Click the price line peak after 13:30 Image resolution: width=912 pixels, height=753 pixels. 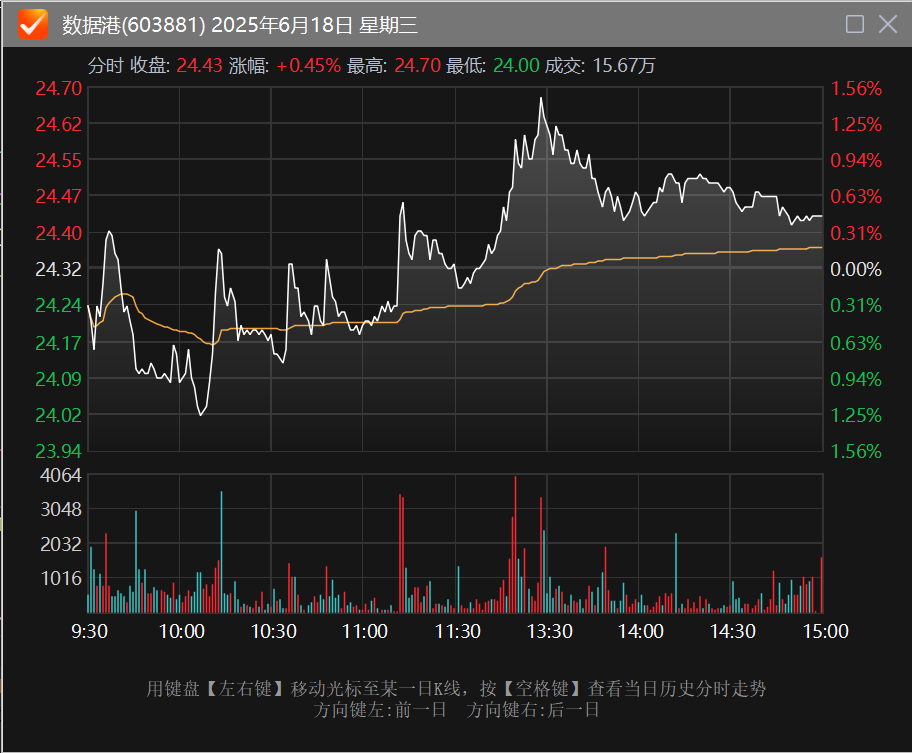(541, 99)
